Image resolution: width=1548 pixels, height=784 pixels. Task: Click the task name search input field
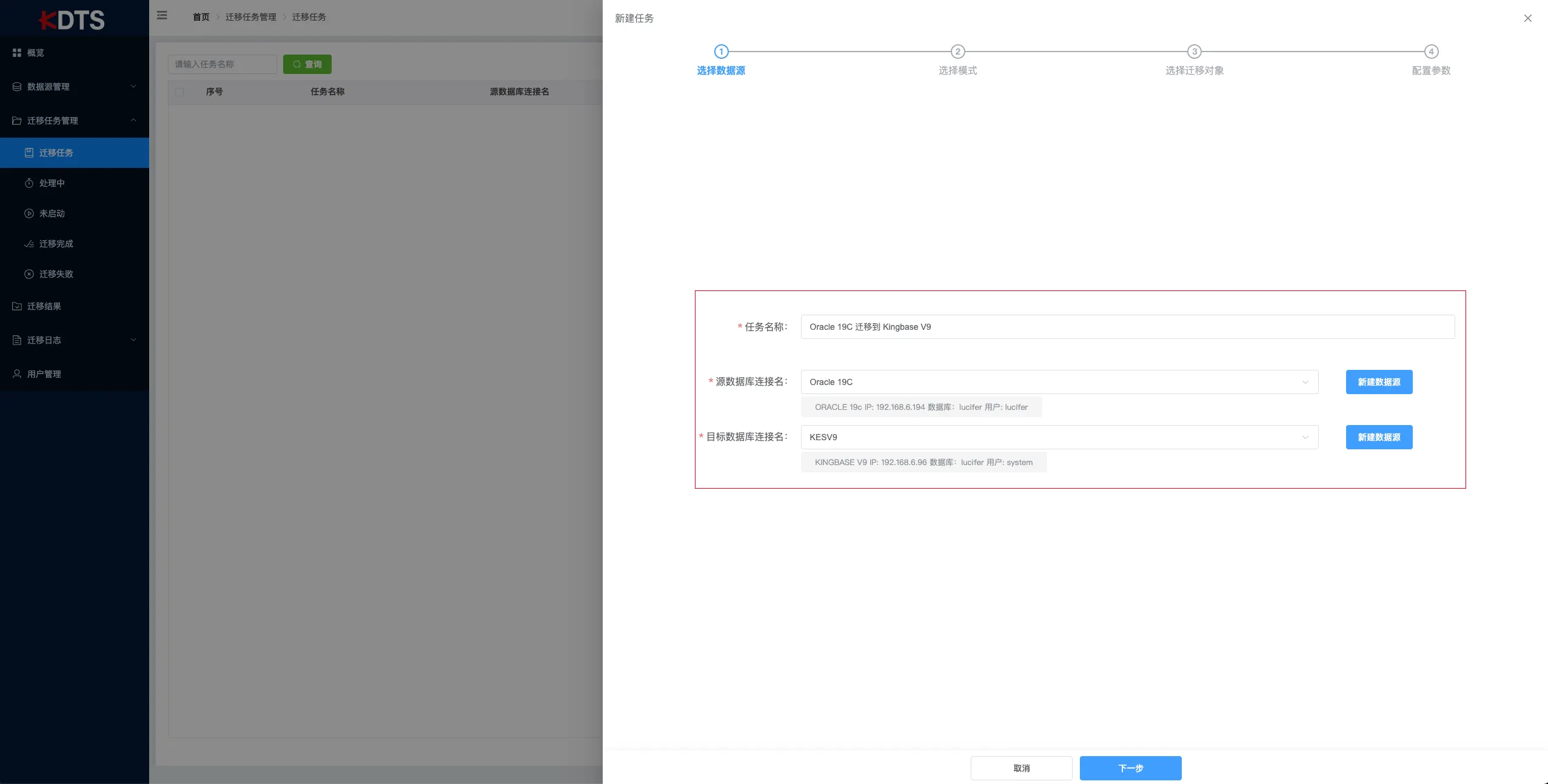222,64
